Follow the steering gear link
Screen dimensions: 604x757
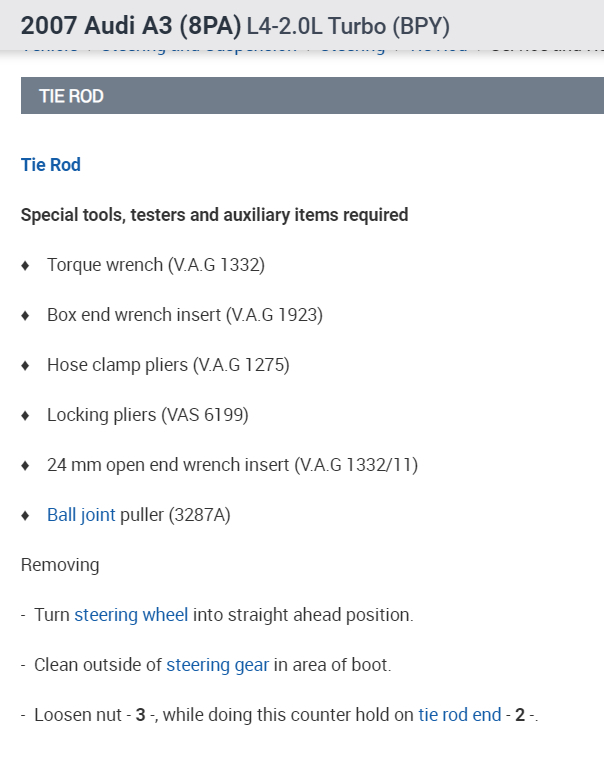217,664
